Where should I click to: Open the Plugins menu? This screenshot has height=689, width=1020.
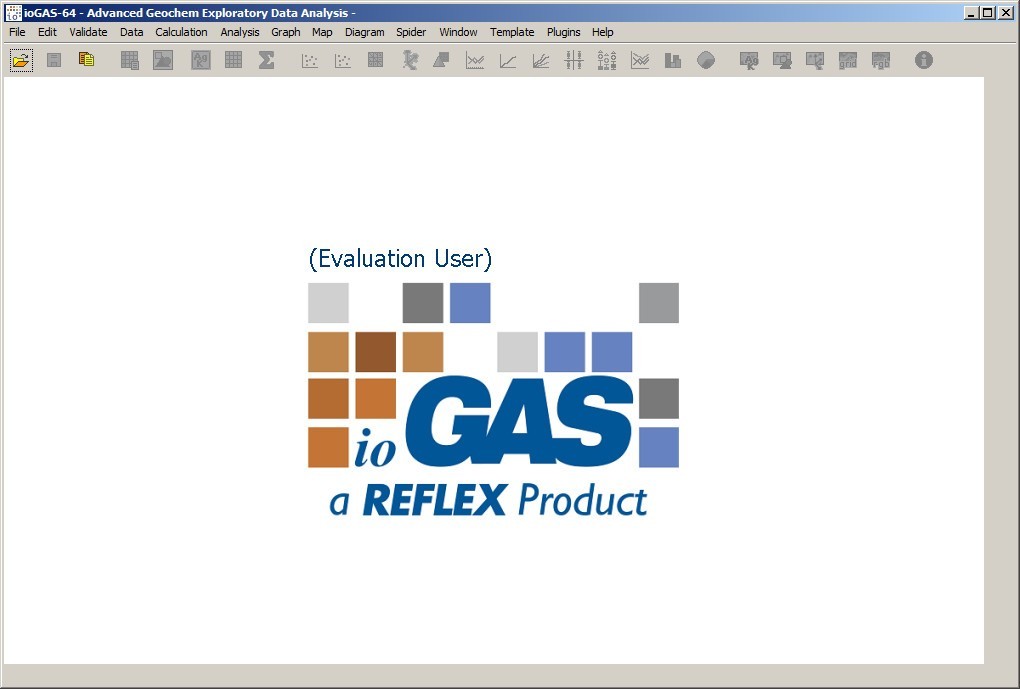coord(563,32)
